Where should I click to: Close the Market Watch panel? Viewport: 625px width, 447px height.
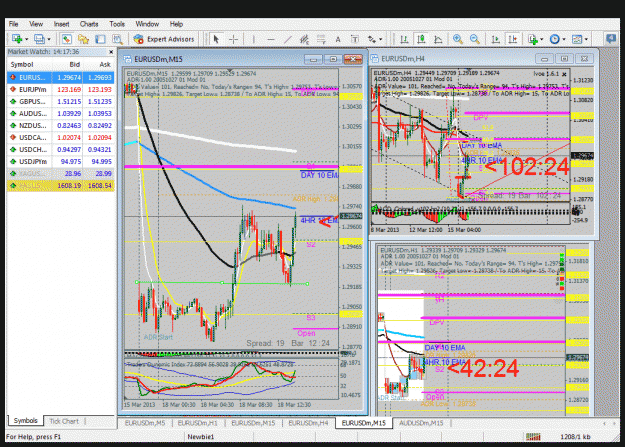tap(111, 52)
